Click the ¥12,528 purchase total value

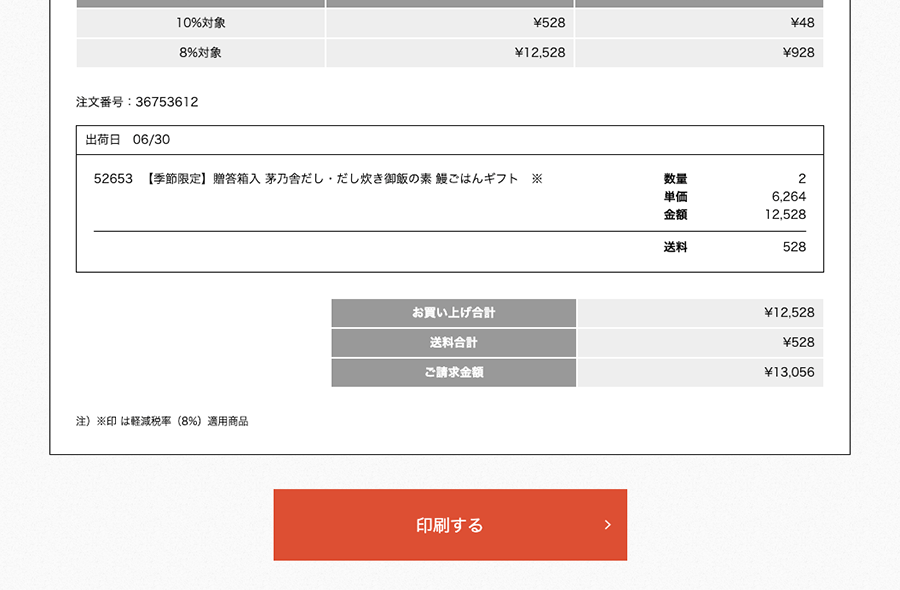point(789,313)
